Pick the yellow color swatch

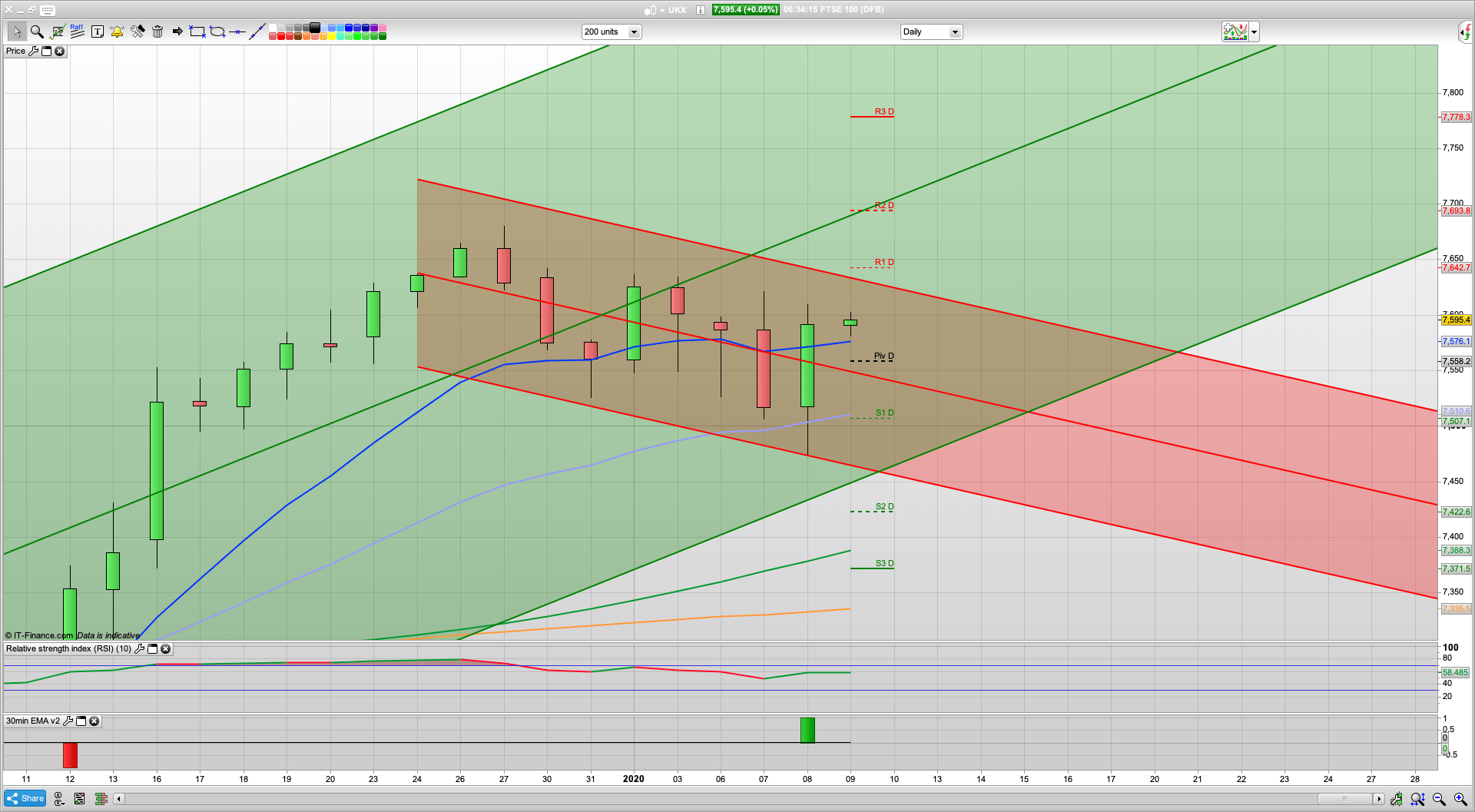[x=332, y=36]
